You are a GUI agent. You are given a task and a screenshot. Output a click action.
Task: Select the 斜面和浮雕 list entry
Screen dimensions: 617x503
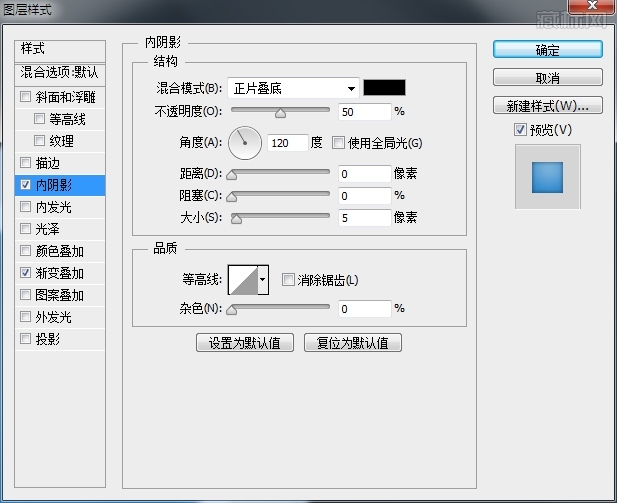[x=60, y=97]
